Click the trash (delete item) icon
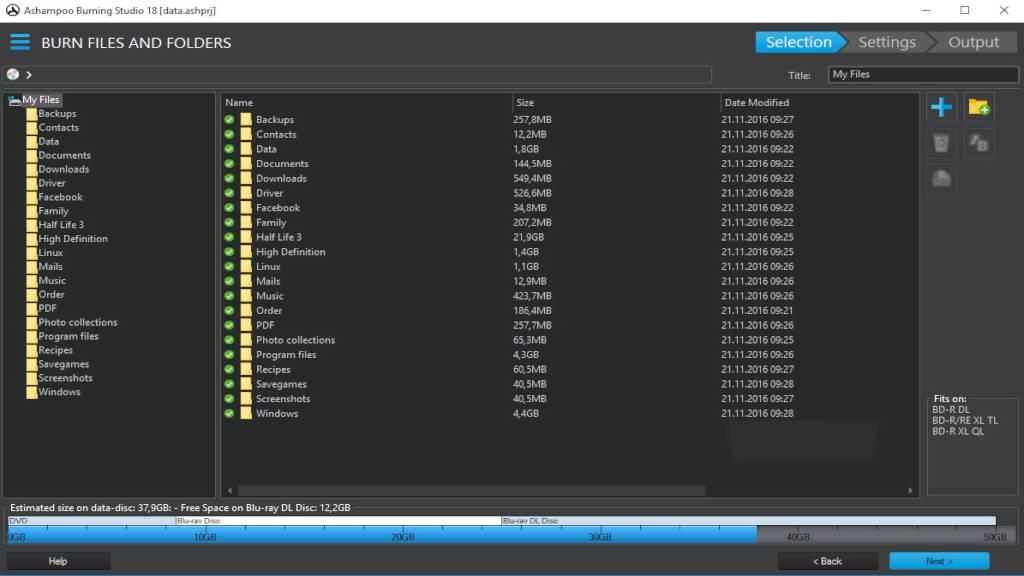Viewport: 1024px width, 576px height. click(x=940, y=143)
